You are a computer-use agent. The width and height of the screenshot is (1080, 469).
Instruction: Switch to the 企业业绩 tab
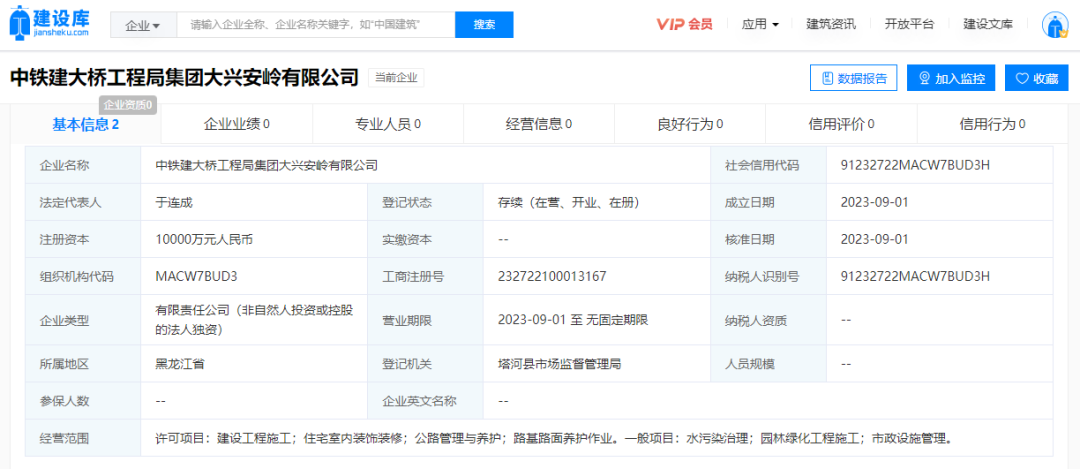[237, 125]
